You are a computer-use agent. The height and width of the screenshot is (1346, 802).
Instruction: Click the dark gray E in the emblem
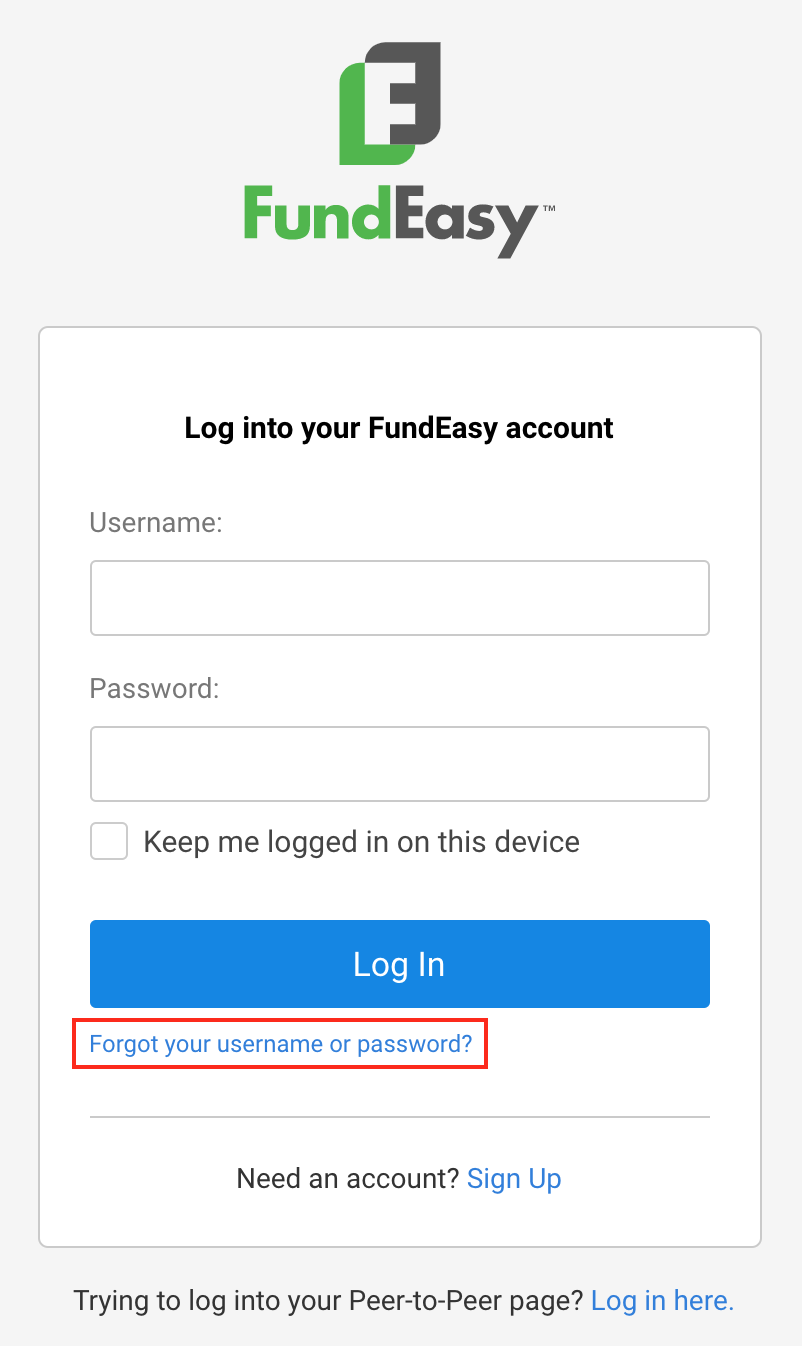pyautogui.click(x=411, y=95)
